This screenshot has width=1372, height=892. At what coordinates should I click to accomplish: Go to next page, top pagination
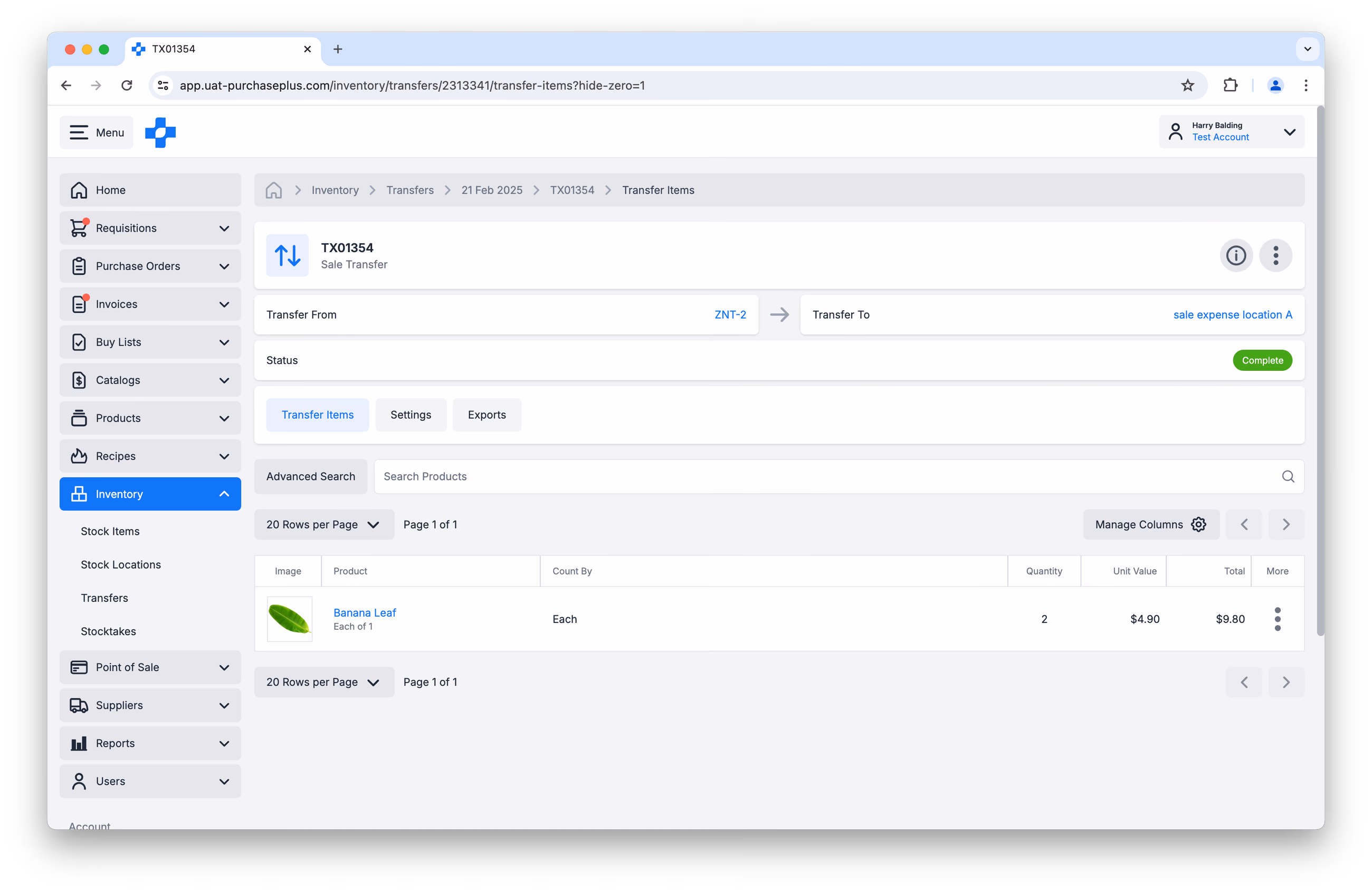1285,524
